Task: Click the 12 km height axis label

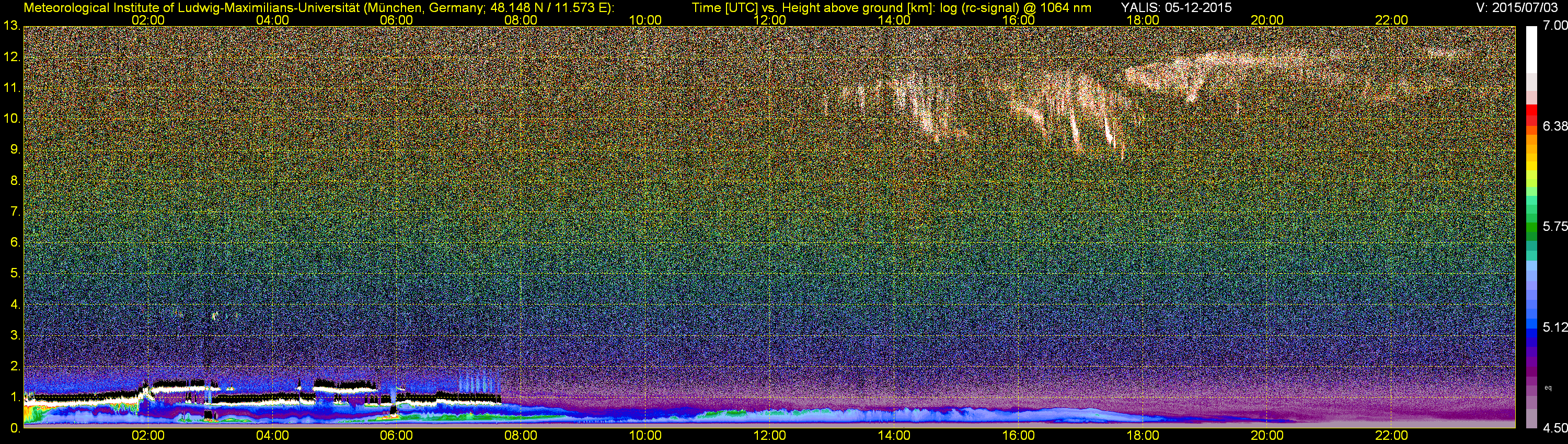Action: click(11, 57)
